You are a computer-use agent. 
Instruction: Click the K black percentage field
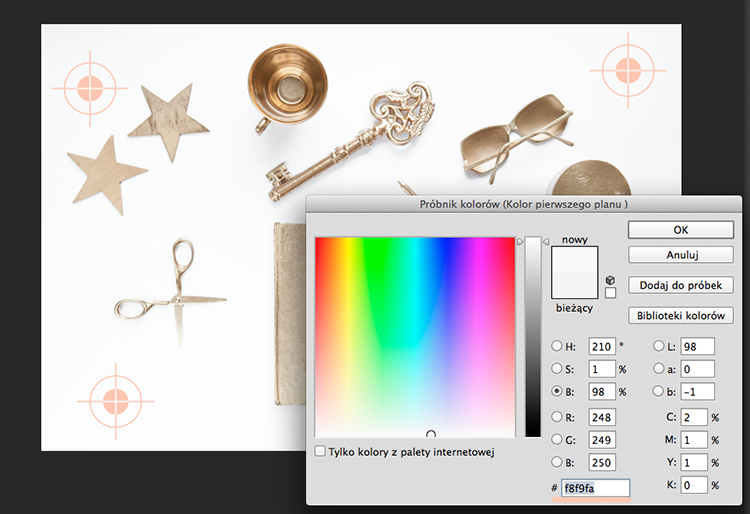pyautogui.click(x=694, y=485)
